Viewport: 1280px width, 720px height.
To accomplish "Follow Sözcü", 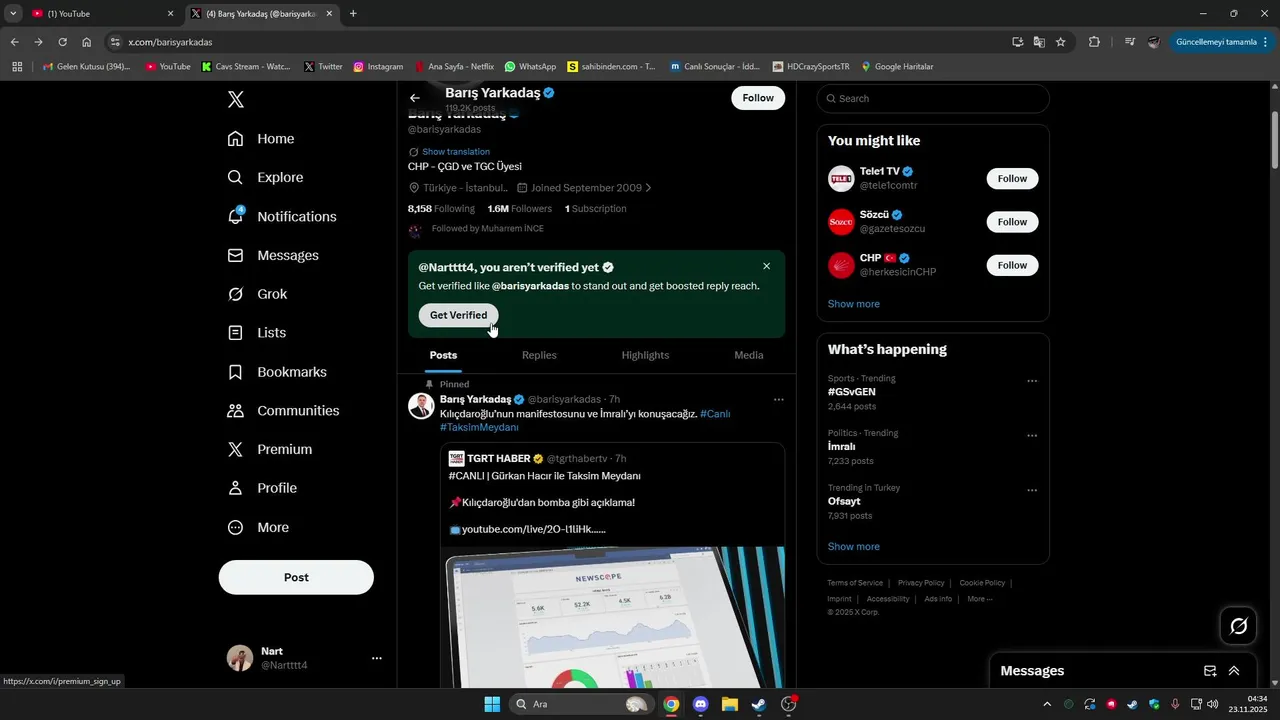I will click(x=1012, y=222).
